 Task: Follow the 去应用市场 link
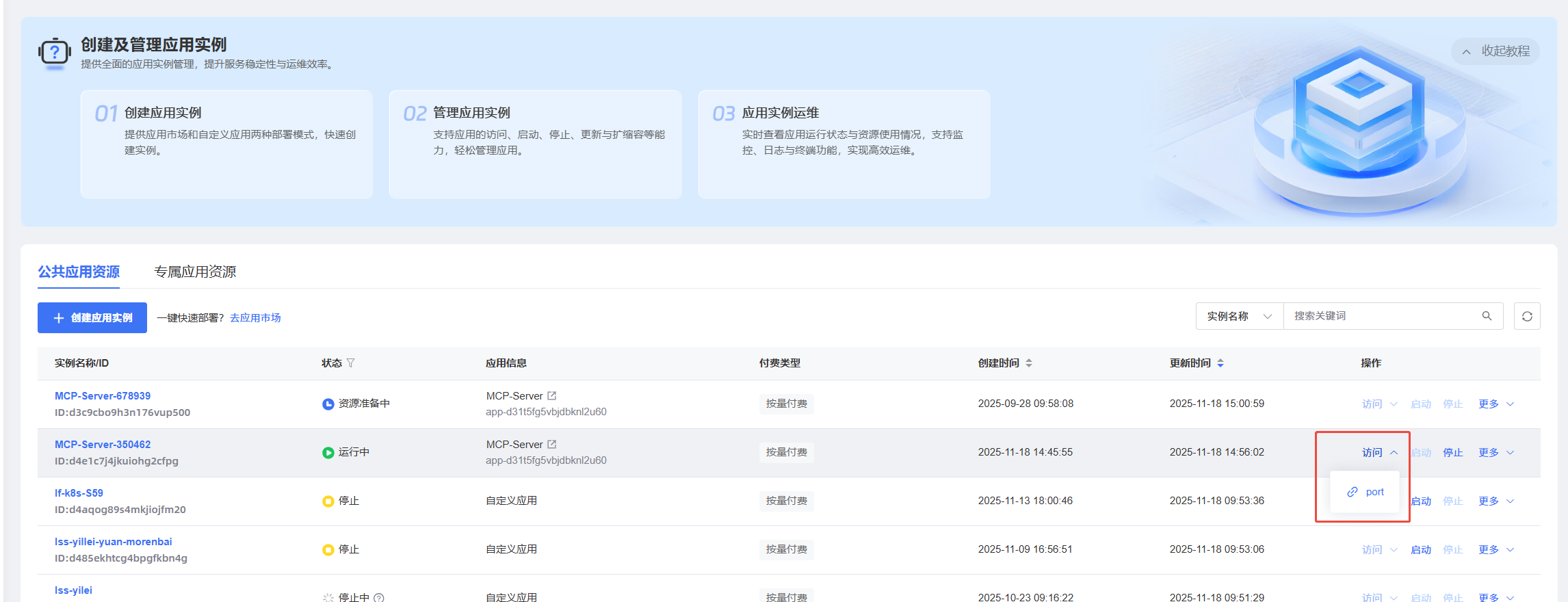coord(255,317)
